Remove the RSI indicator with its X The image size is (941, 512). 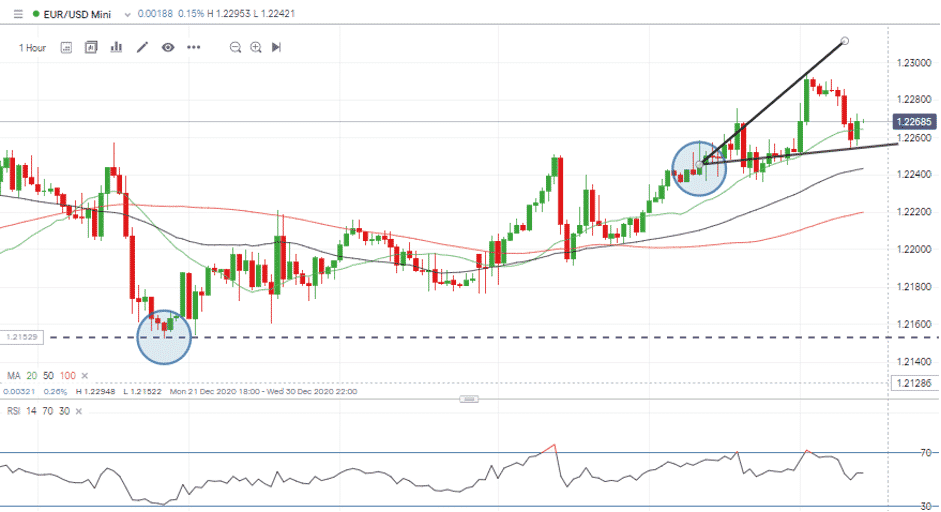tap(79, 411)
